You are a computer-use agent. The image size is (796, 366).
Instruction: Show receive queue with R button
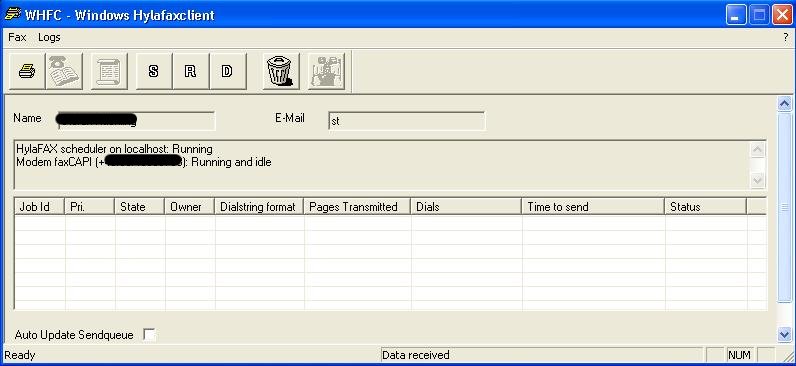(190, 72)
